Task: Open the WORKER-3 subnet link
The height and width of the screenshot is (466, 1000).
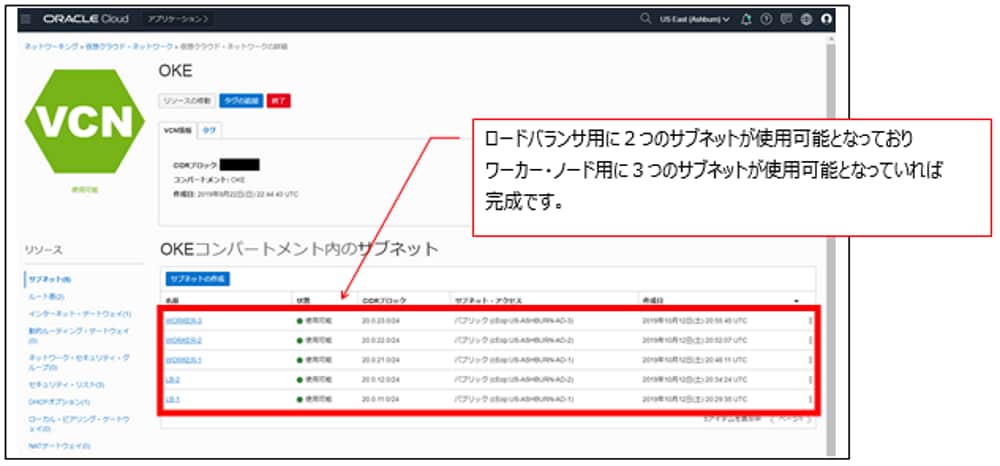Action: tap(184, 321)
